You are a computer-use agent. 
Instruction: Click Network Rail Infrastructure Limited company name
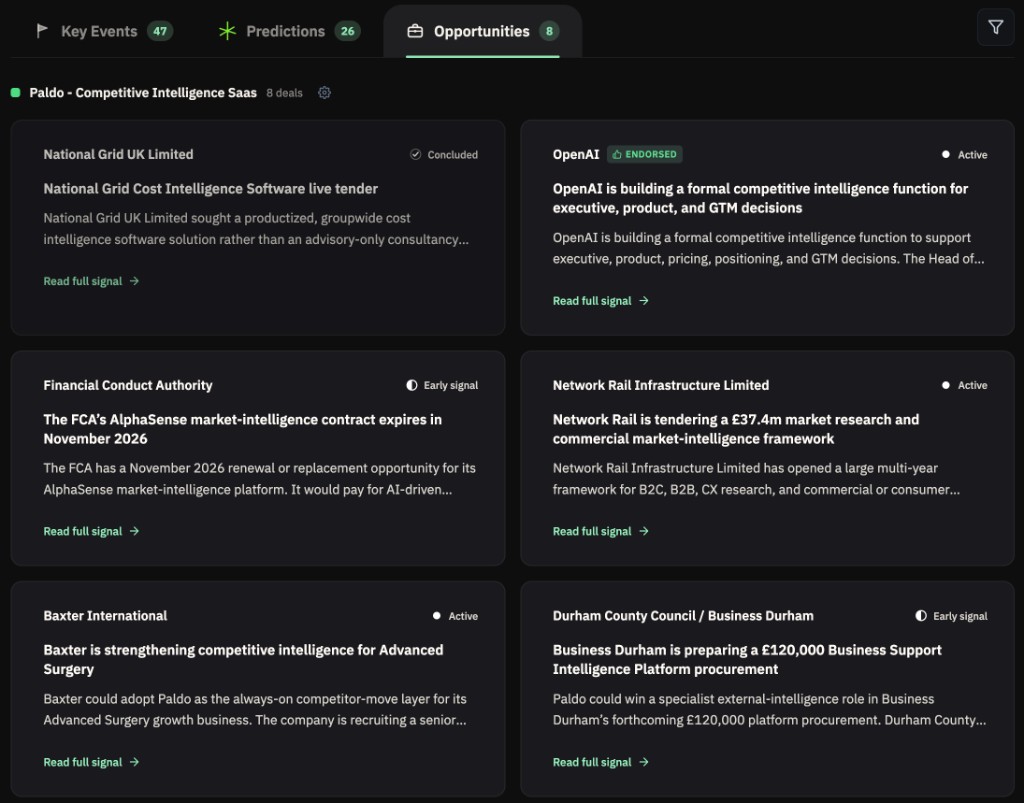(x=661, y=385)
